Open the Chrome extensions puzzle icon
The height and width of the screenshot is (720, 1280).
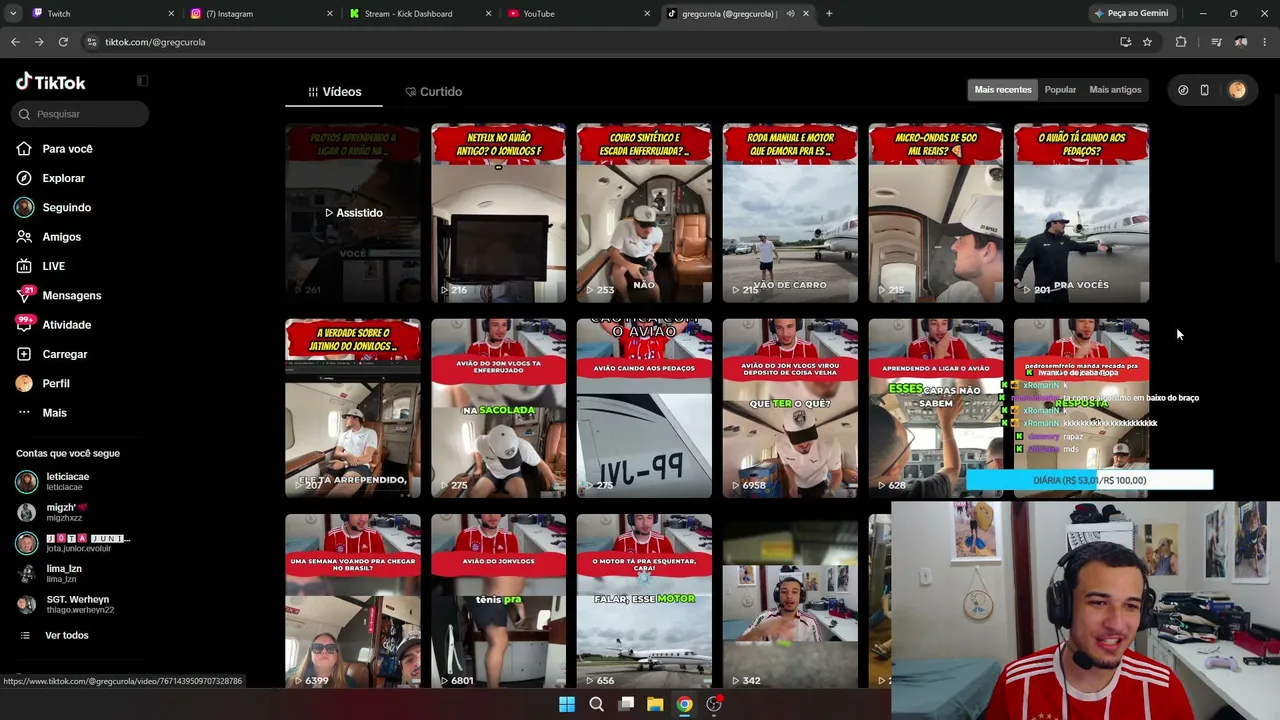[x=1181, y=42]
